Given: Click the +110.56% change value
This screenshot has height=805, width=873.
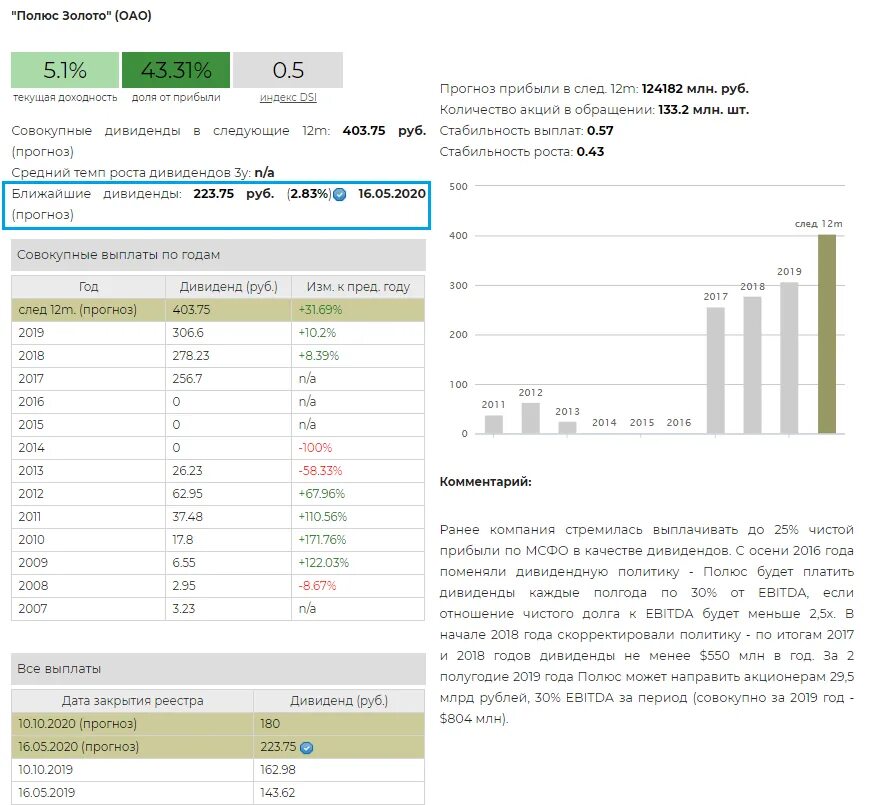Looking at the screenshot, I should point(323,517).
